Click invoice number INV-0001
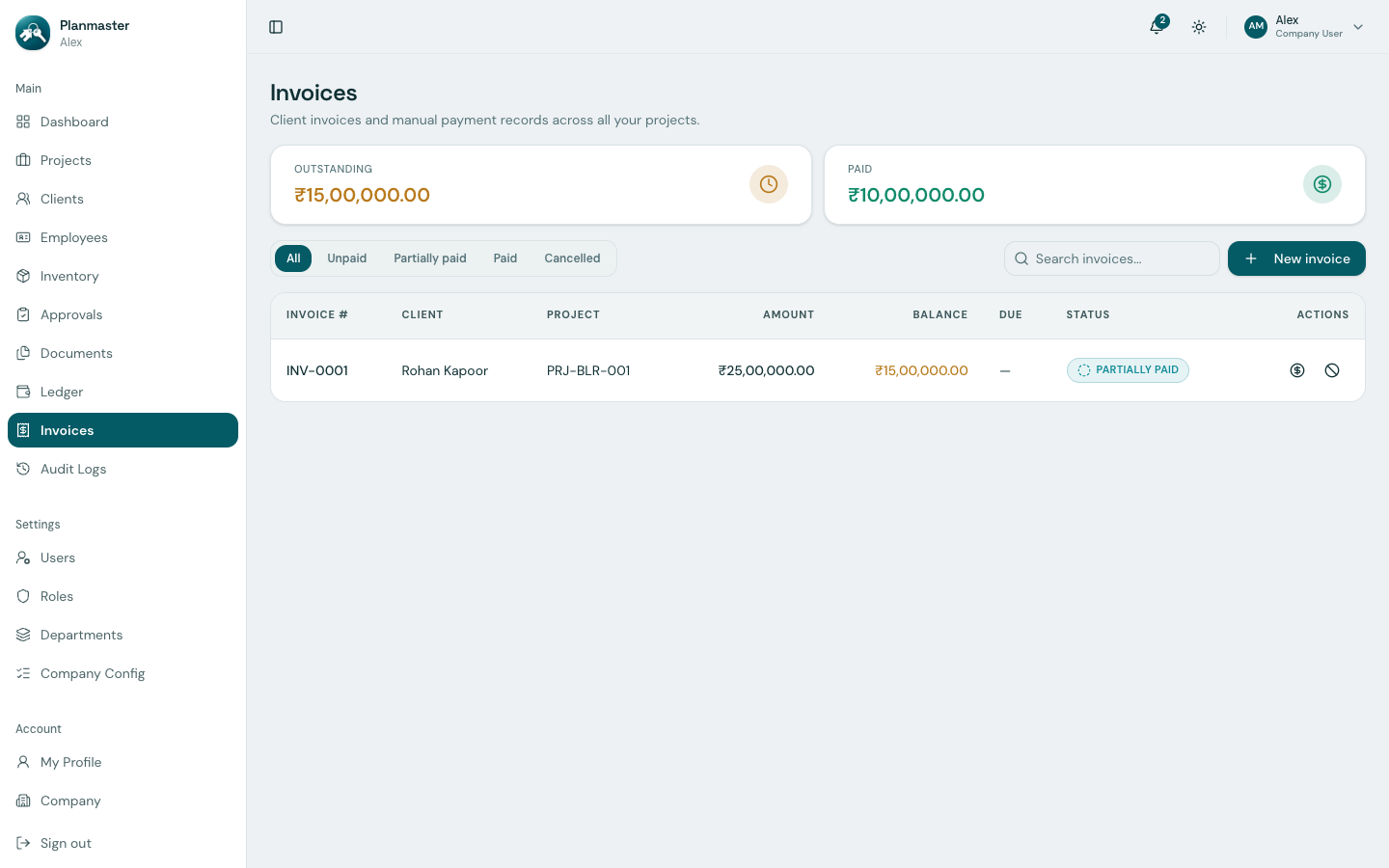 click(x=317, y=370)
